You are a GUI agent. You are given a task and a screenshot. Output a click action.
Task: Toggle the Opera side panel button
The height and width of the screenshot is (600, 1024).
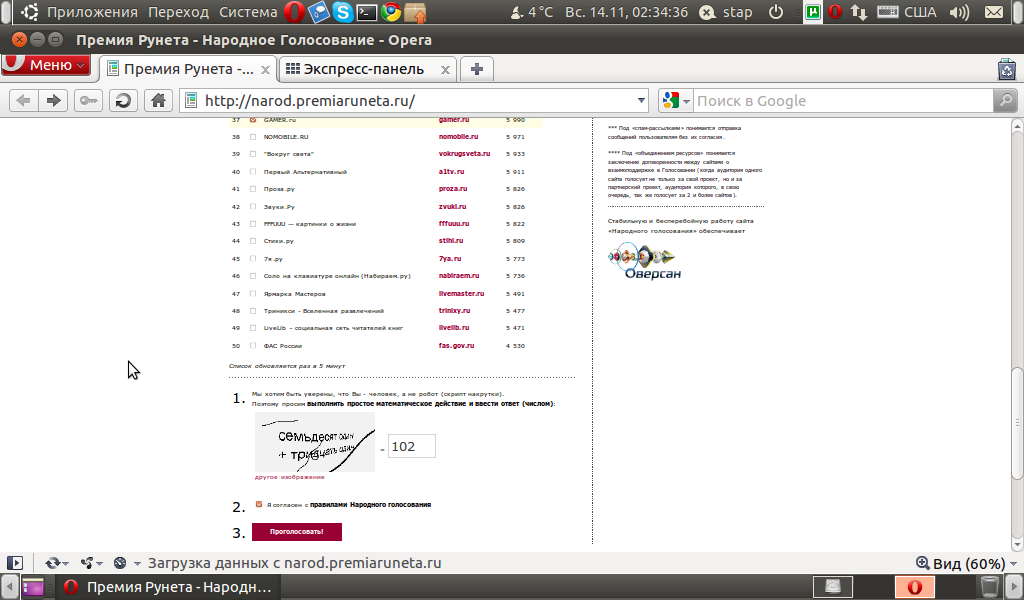(14, 563)
